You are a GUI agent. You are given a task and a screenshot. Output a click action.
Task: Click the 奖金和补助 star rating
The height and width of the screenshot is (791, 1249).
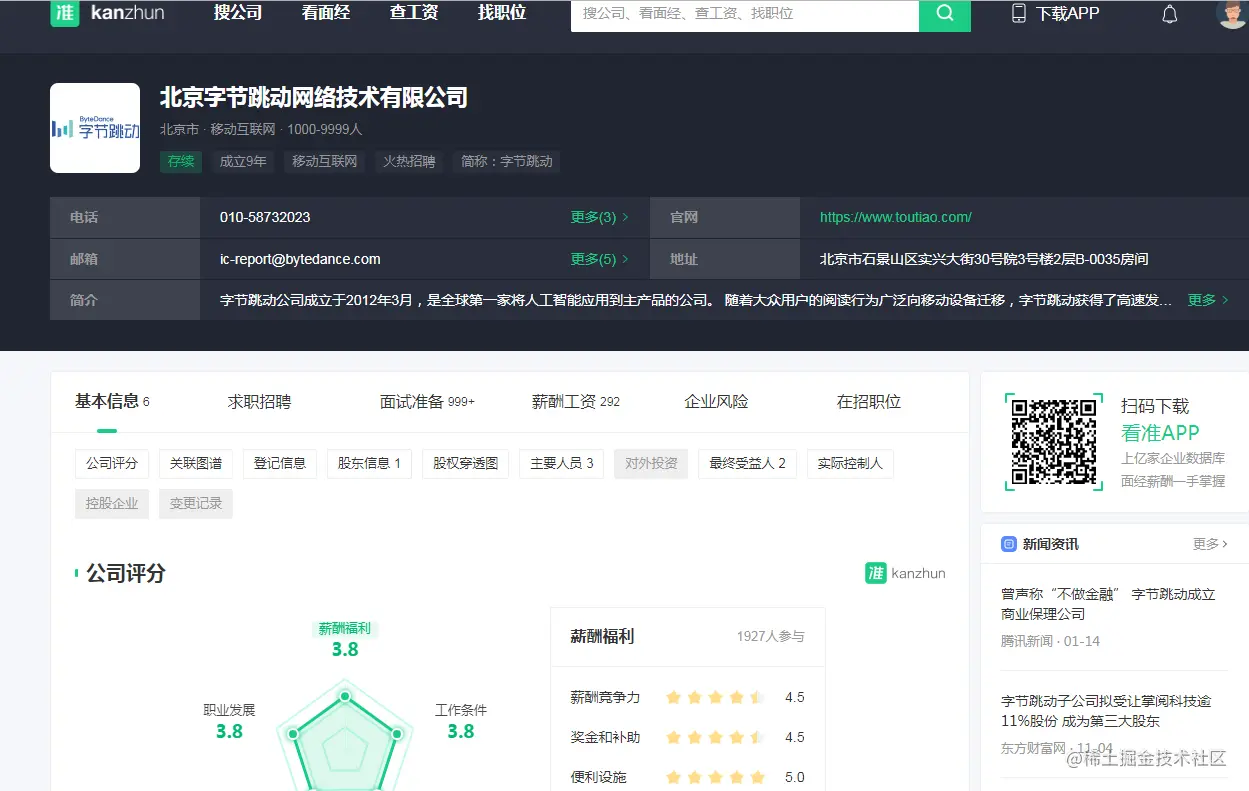[x=715, y=737]
